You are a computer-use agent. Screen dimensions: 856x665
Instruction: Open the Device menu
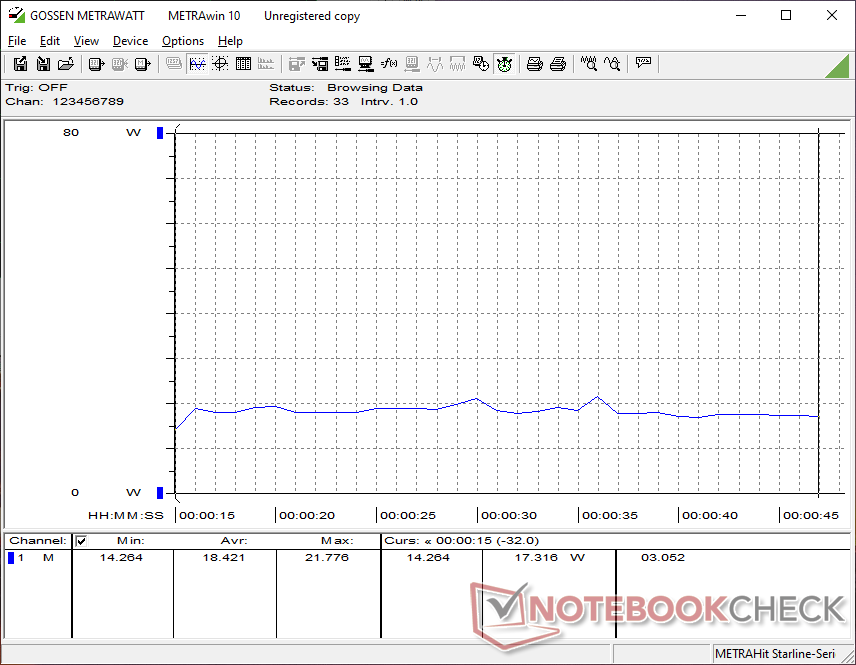point(130,41)
